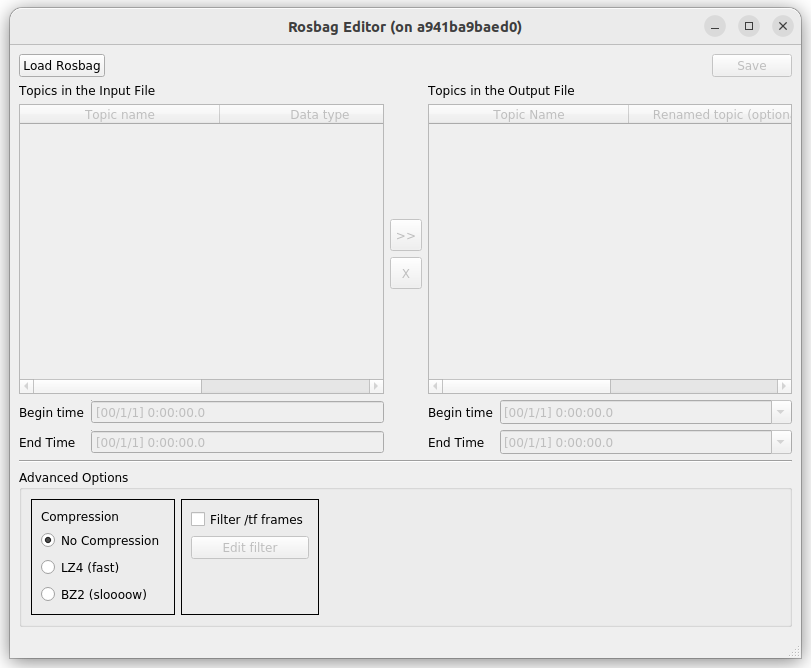
Task: Click the X remove topics button
Action: [x=406, y=274]
